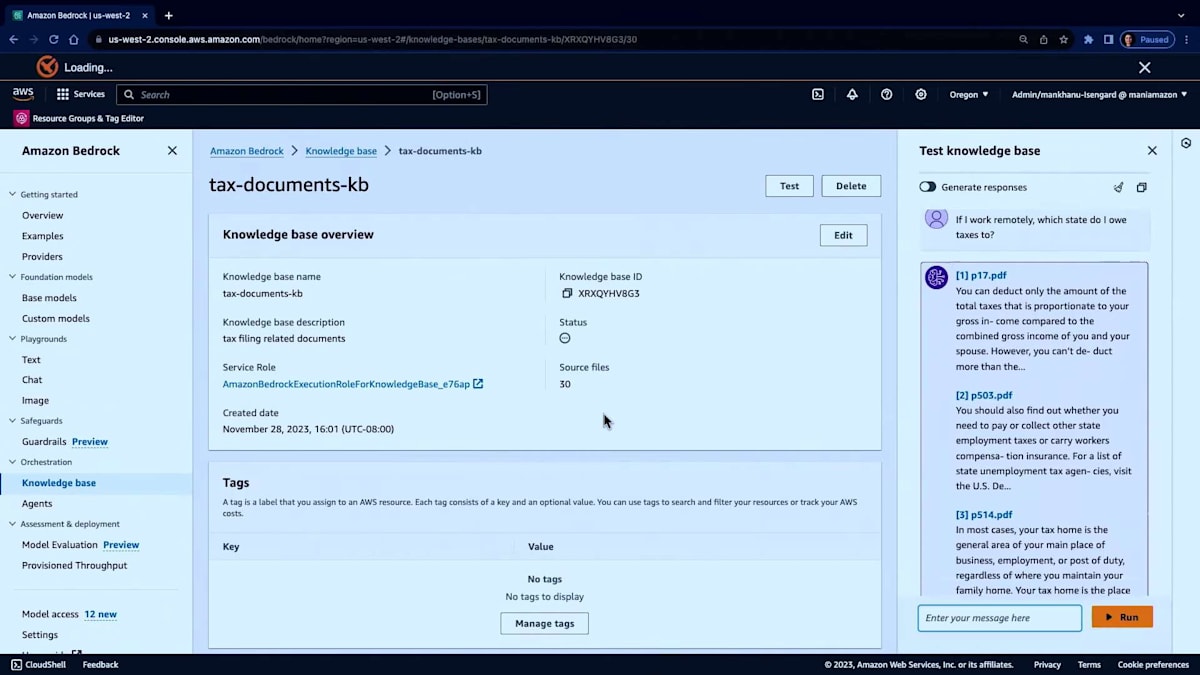
Task: Open Guardrails in the sidebar
Action: pos(44,441)
